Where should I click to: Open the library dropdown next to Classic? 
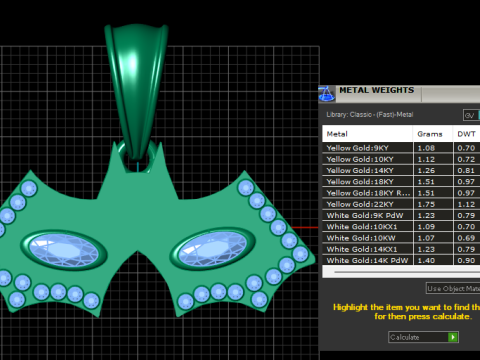471,115
